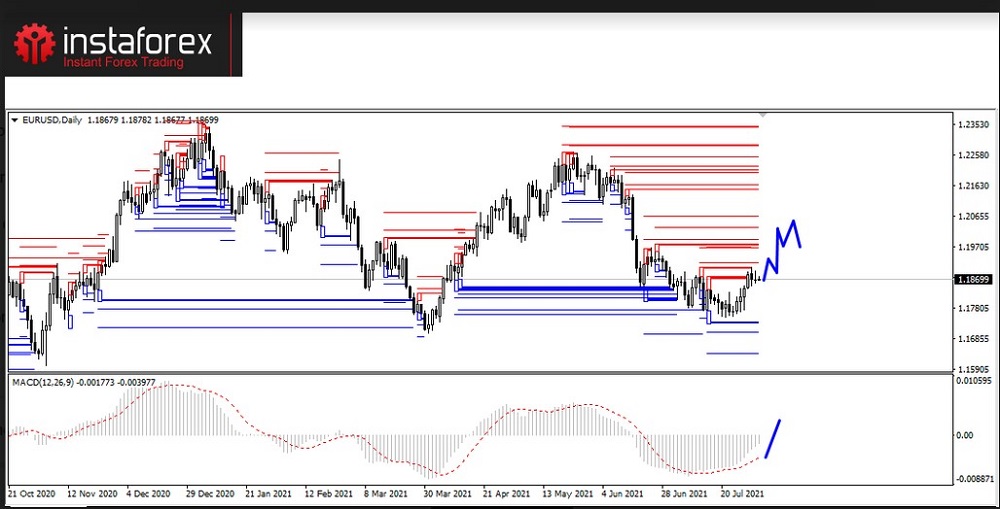Image resolution: width=1000 pixels, height=509 pixels.
Task: Click the 1.20655 price axis level
Action: 975,217
